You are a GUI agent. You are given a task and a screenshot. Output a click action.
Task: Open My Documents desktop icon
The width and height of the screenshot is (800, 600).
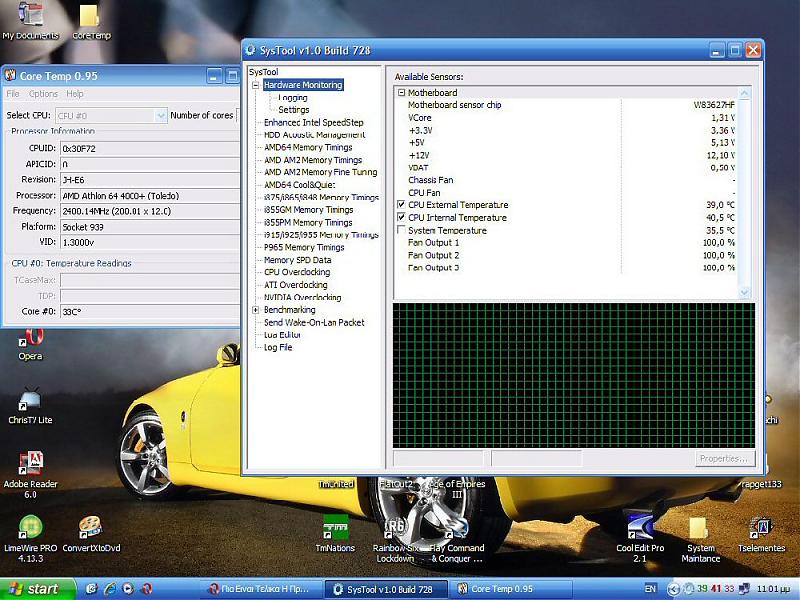pos(30,20)
